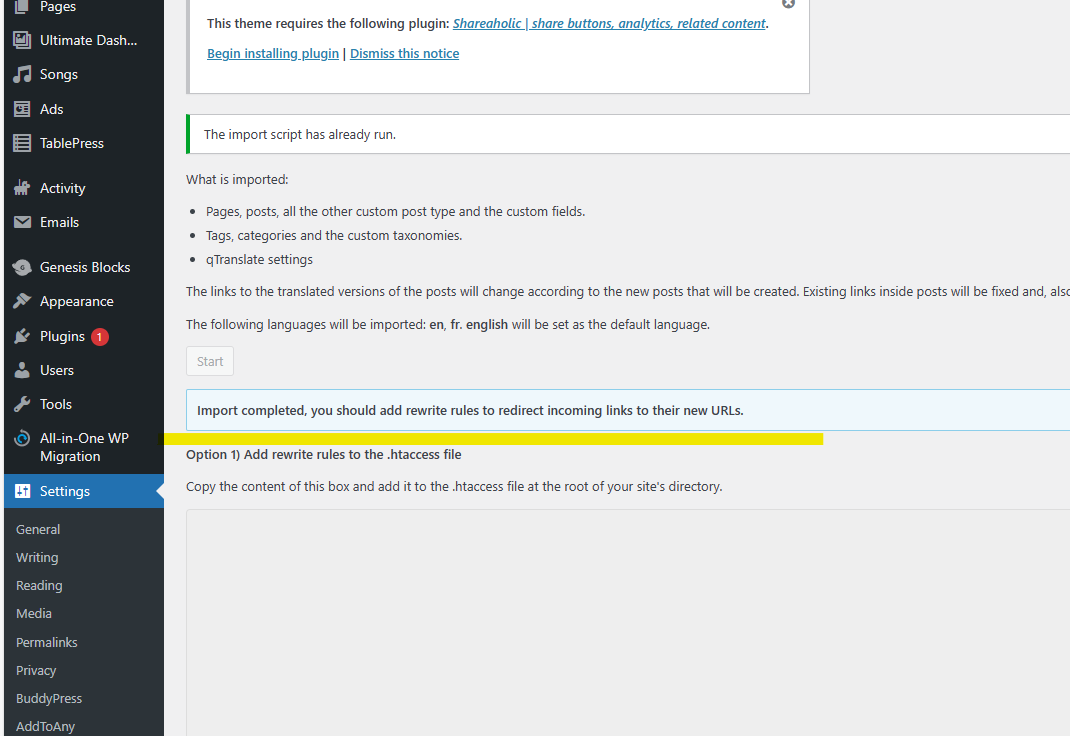Viewport: 1070px width, 736px height.
Task: Open the Shareaholic plugin link
Action: (609, 24)
